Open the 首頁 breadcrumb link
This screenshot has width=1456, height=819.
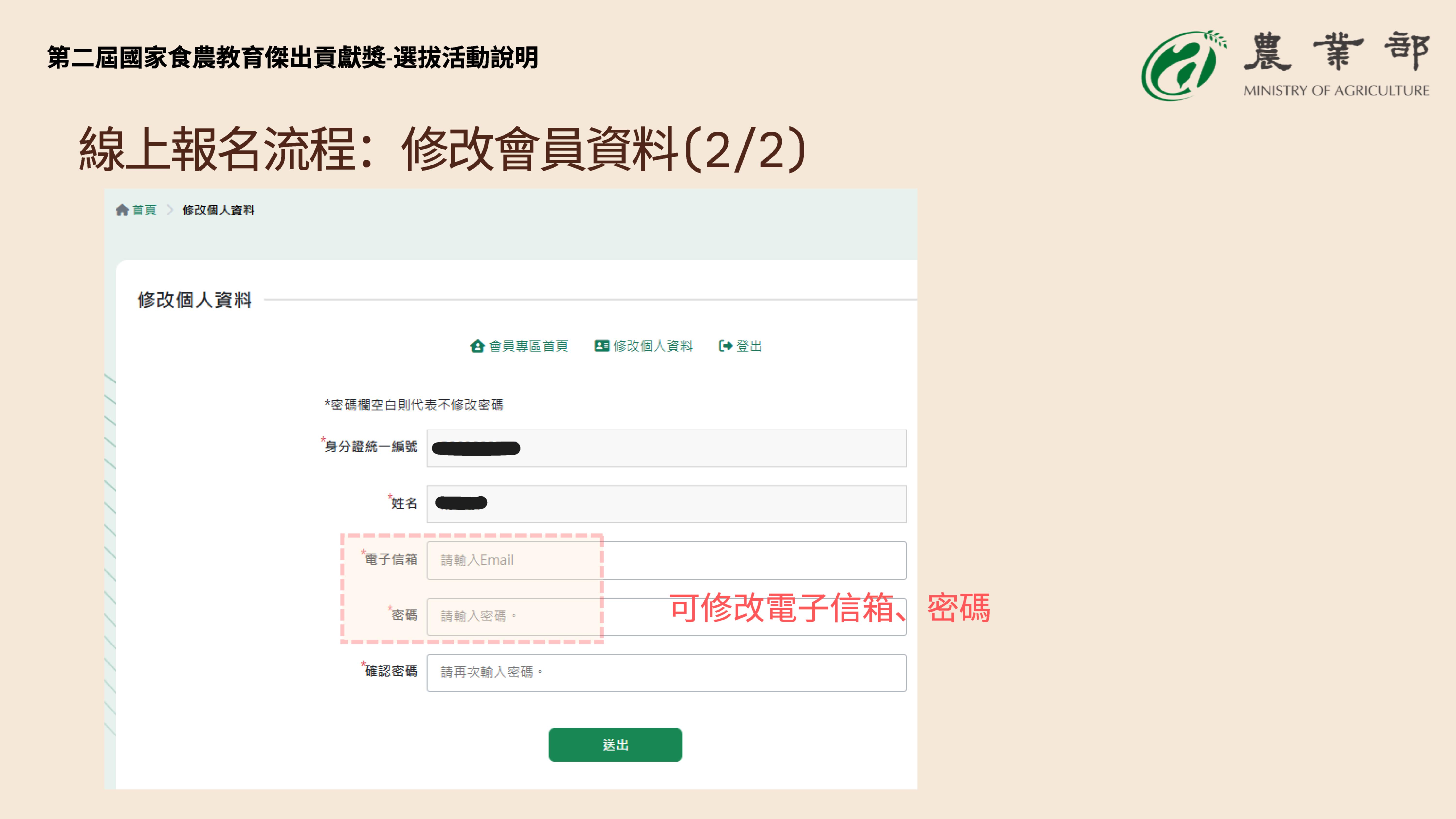[x=144, y=210]
